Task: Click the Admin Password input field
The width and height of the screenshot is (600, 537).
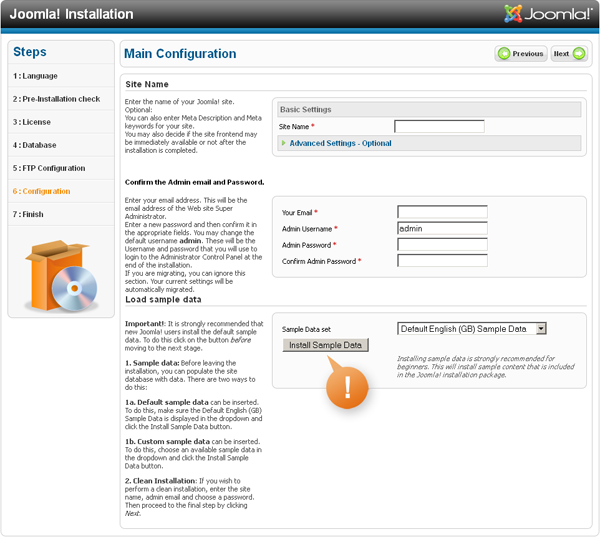Action: (442, 244)
